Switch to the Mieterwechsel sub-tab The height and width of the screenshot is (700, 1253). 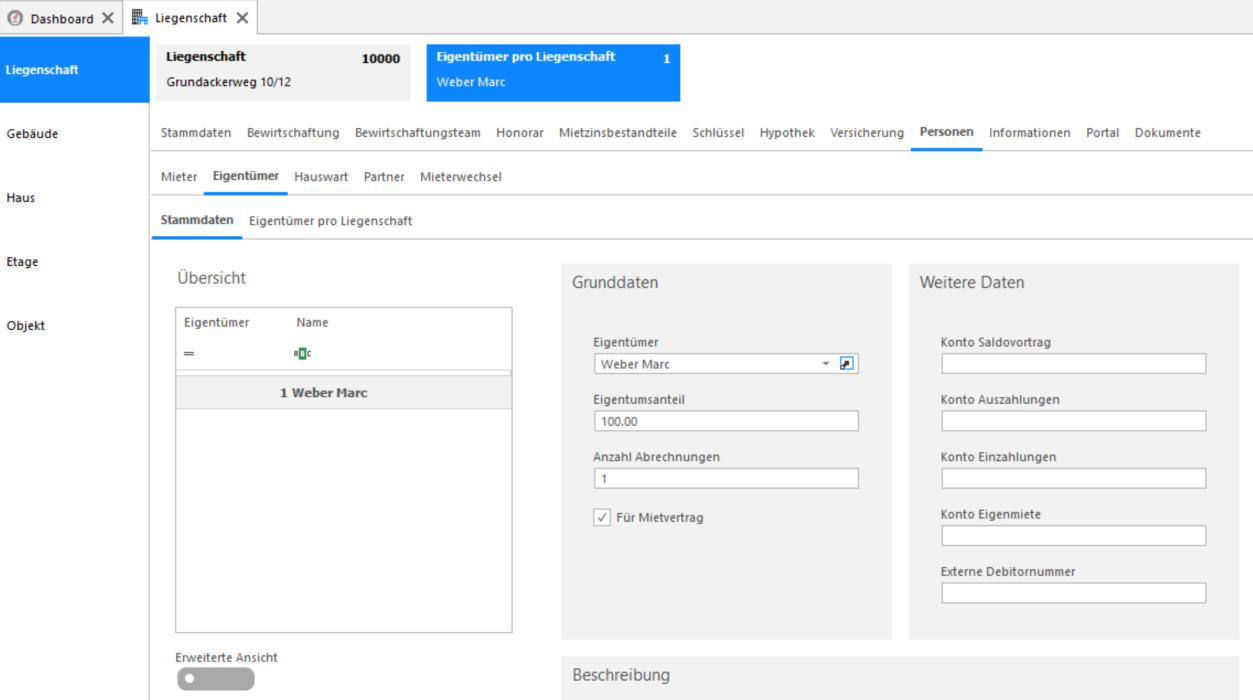(x=461, y=176)
